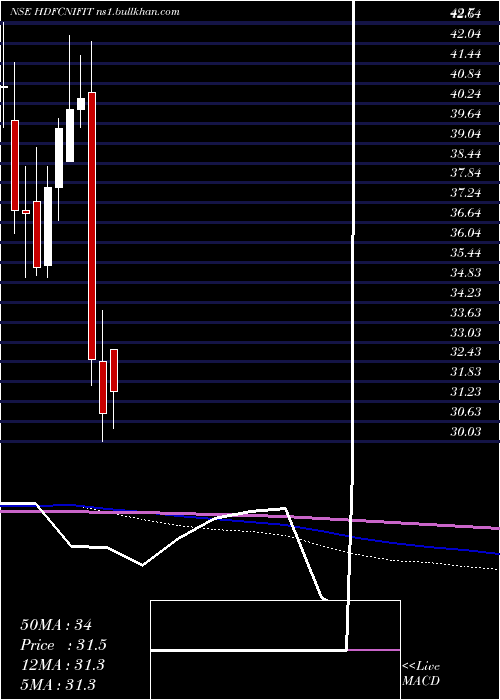Click the 39.04 price axis label
Screen dimensions: 500x700
[466, 133]
